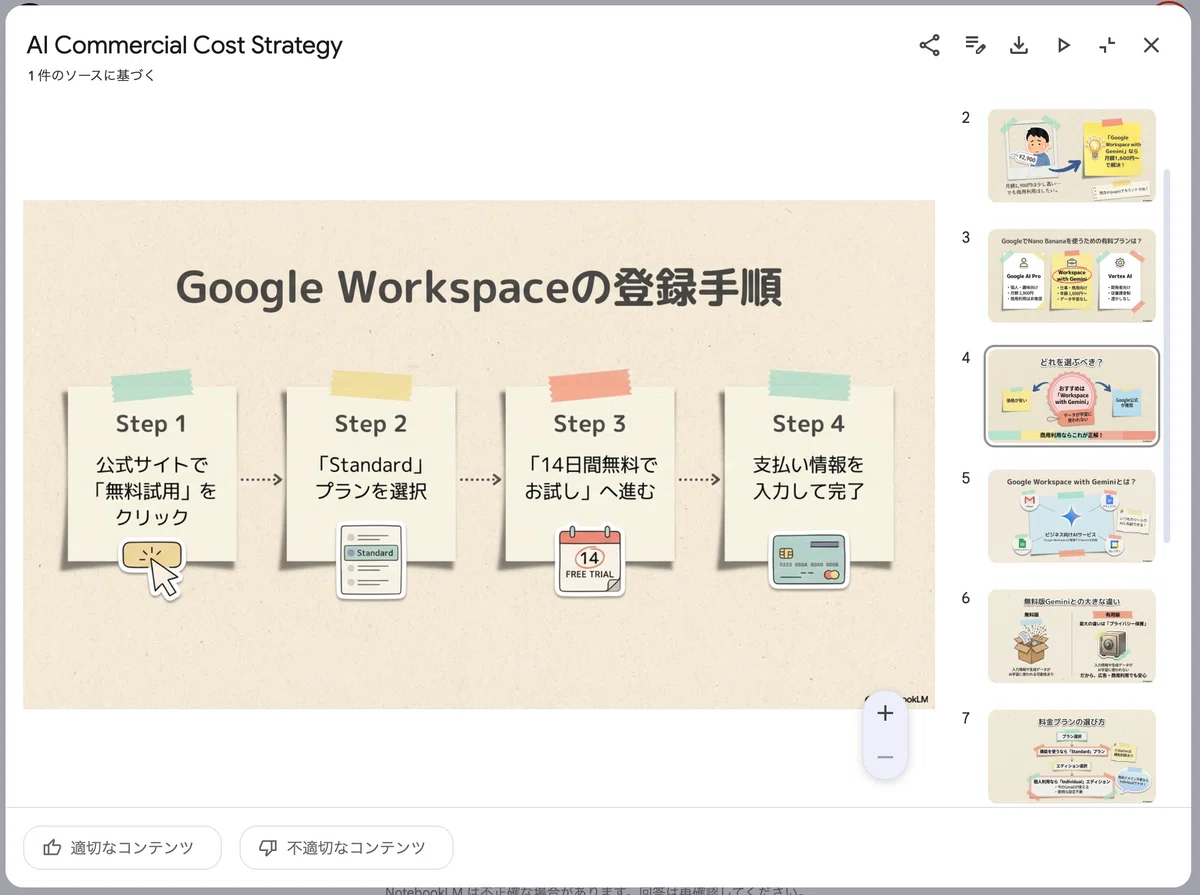Image resolution: width=1200 pixels, height=895 pixels.
Task: Select slide 6 thumbnail 無料版Geminiとの大きな違い
Action: click(x=1072, y=636)
